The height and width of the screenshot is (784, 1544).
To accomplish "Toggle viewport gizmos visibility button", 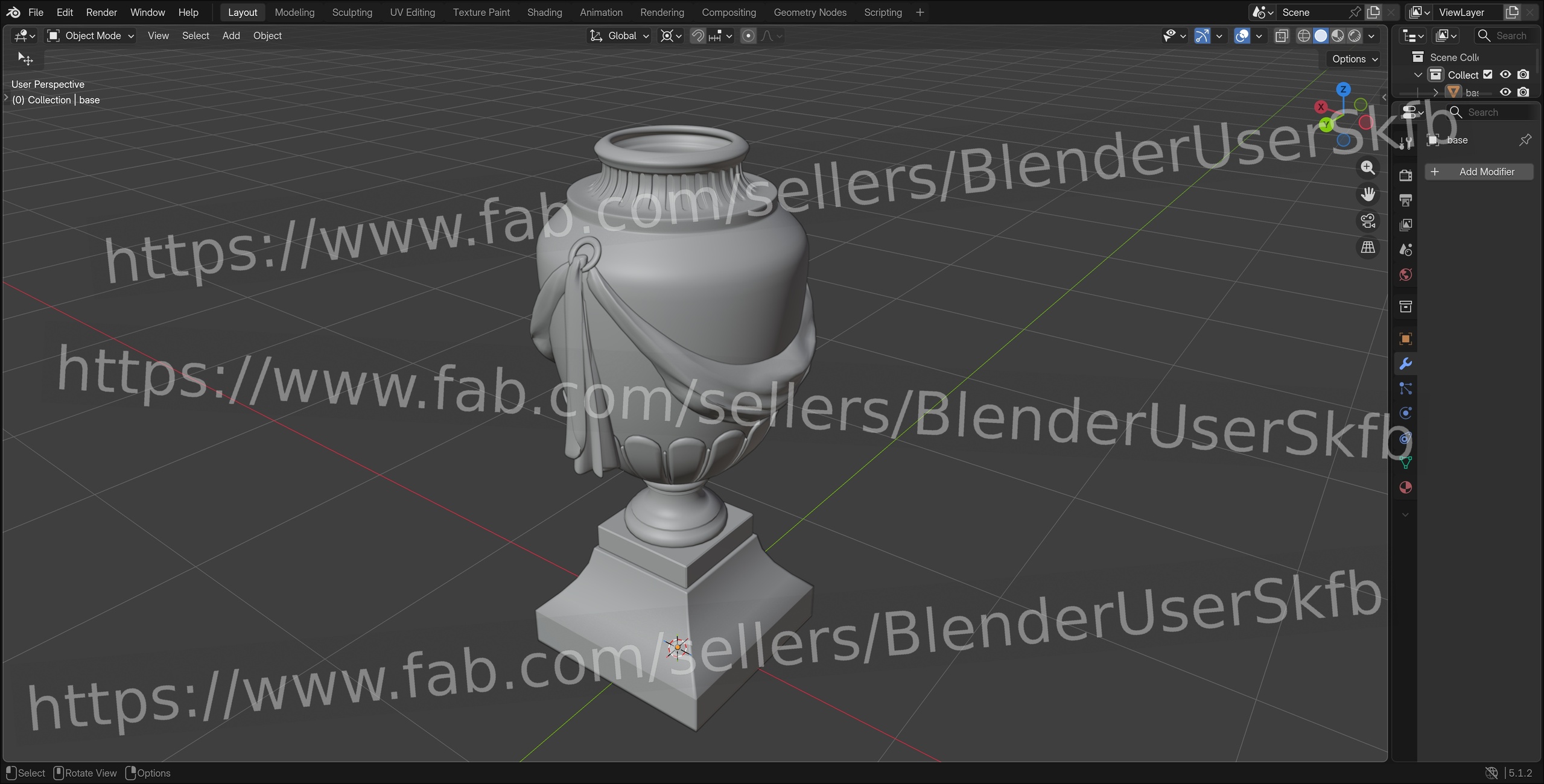I will click(1202, 36).
